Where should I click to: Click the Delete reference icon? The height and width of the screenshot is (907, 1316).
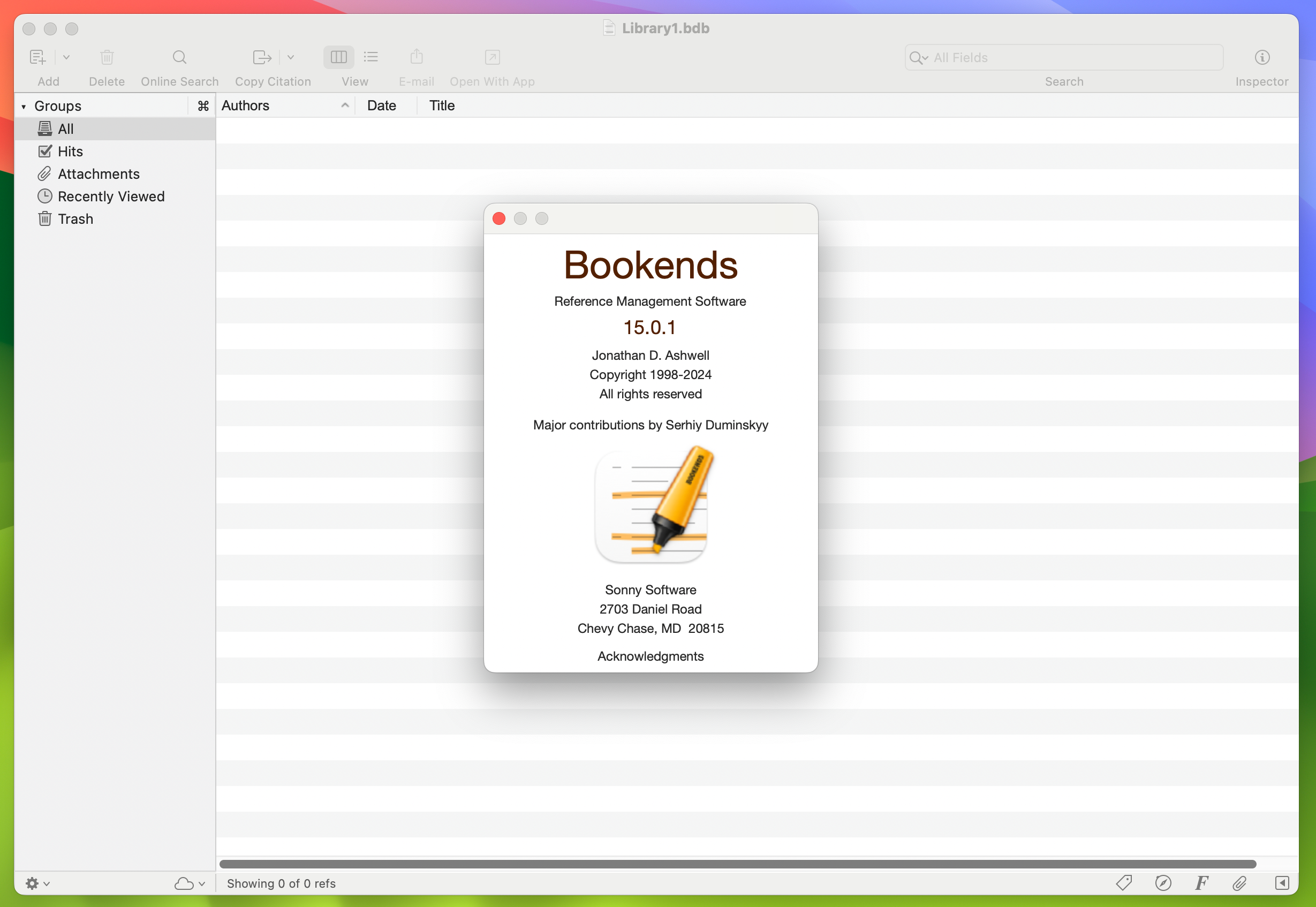[106, 56]
